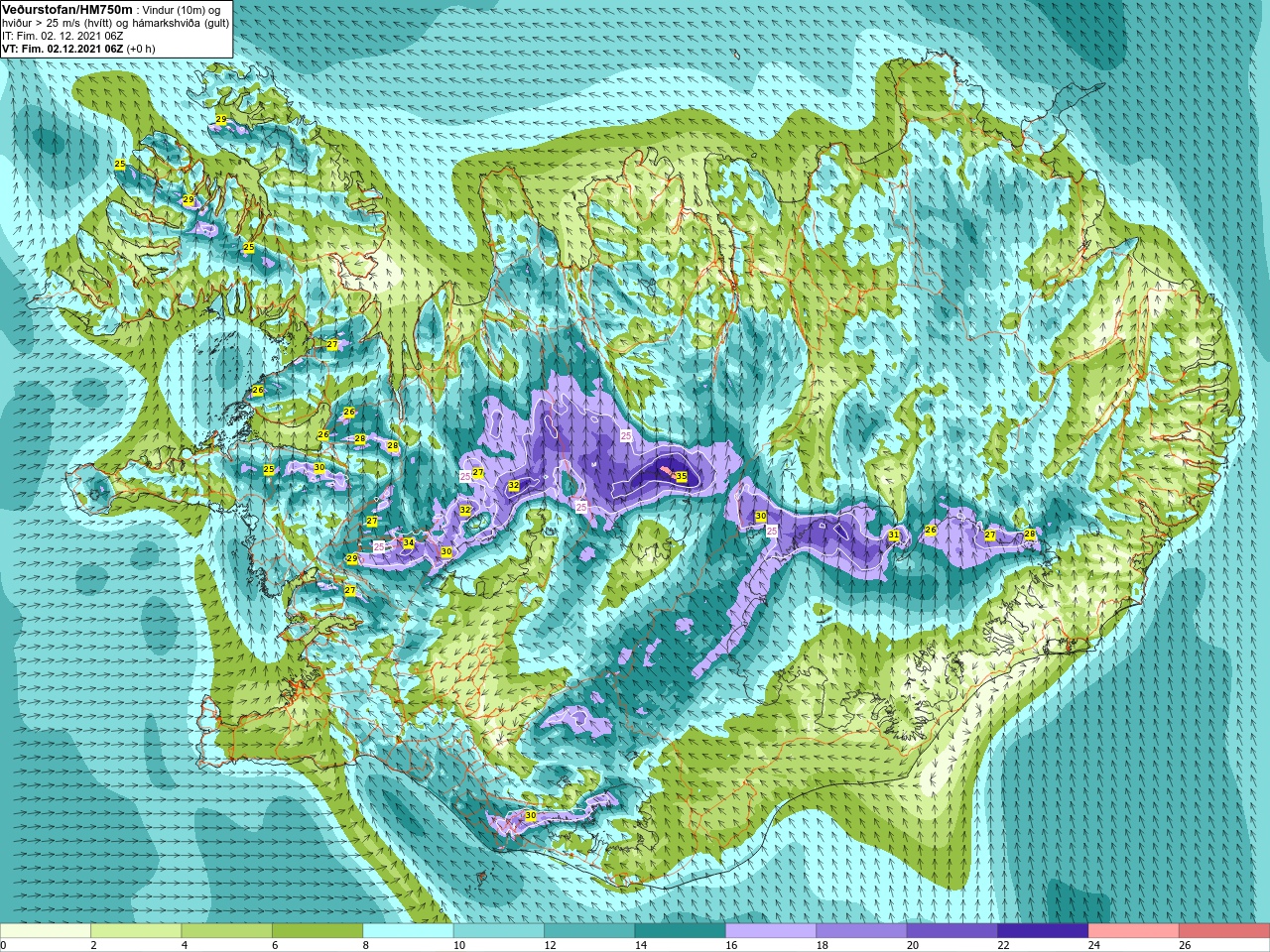Click the yellow 34 gust label

(x=408, y=543)
